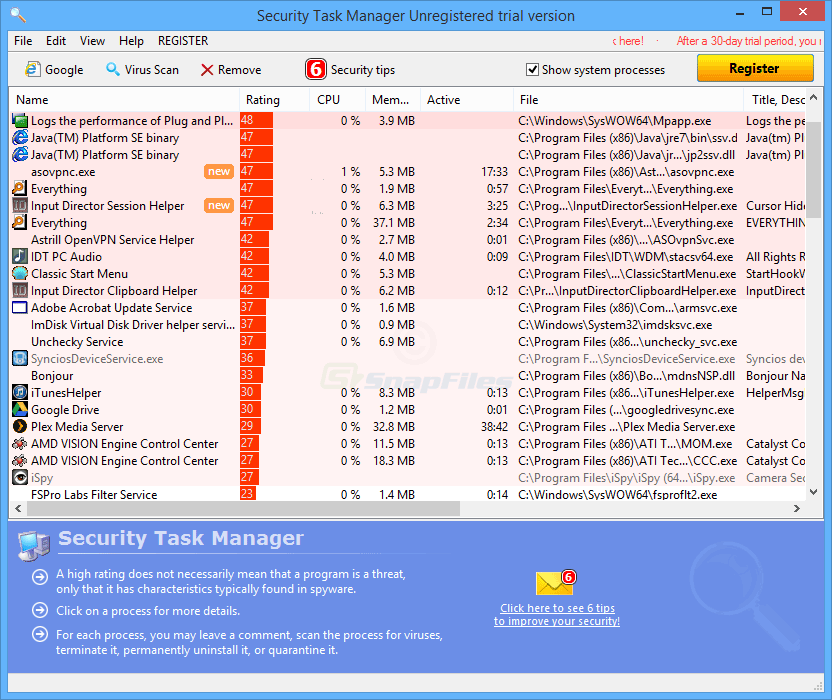Open the Help menu
This screenshot has width=832, height=700.
(x=131, y=41)
